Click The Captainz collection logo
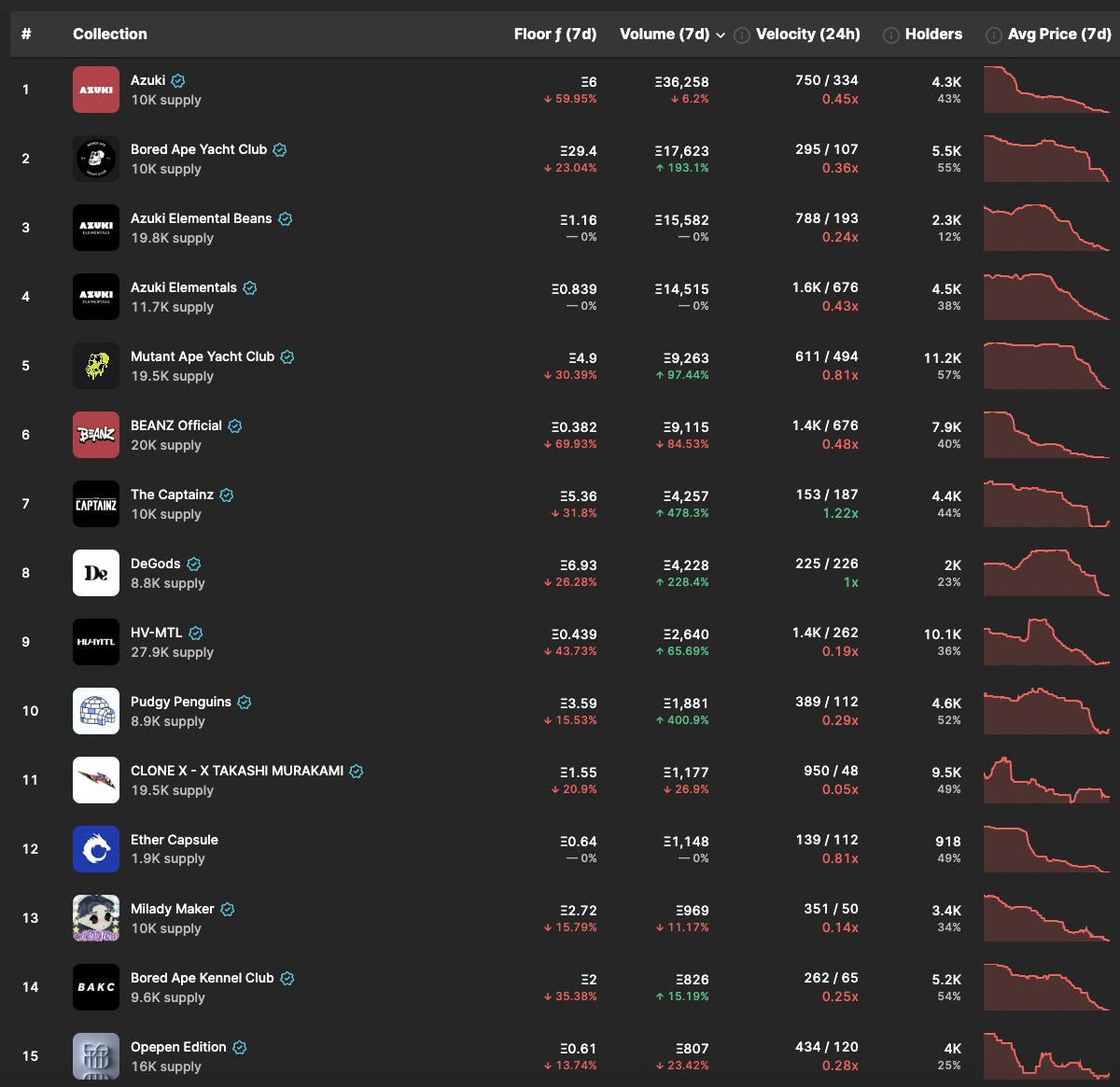 pyautogui.click(x=96, y=504)
